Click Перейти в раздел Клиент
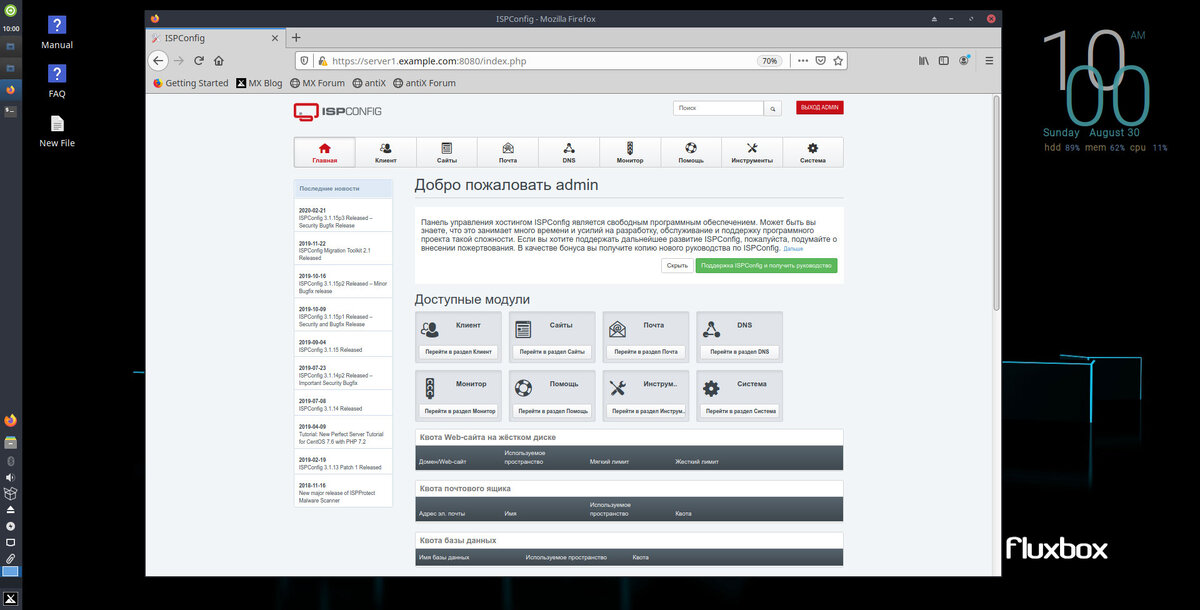This screenshot has width=1200, height=610. (x=458, y=352)
